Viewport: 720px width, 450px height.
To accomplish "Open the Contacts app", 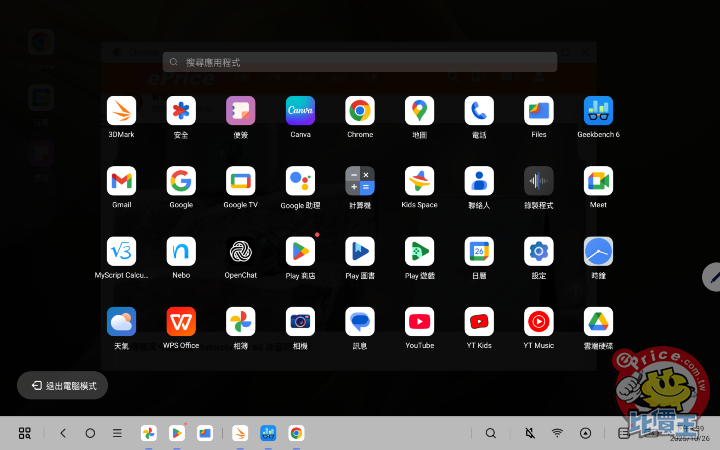I will point(479,181).
